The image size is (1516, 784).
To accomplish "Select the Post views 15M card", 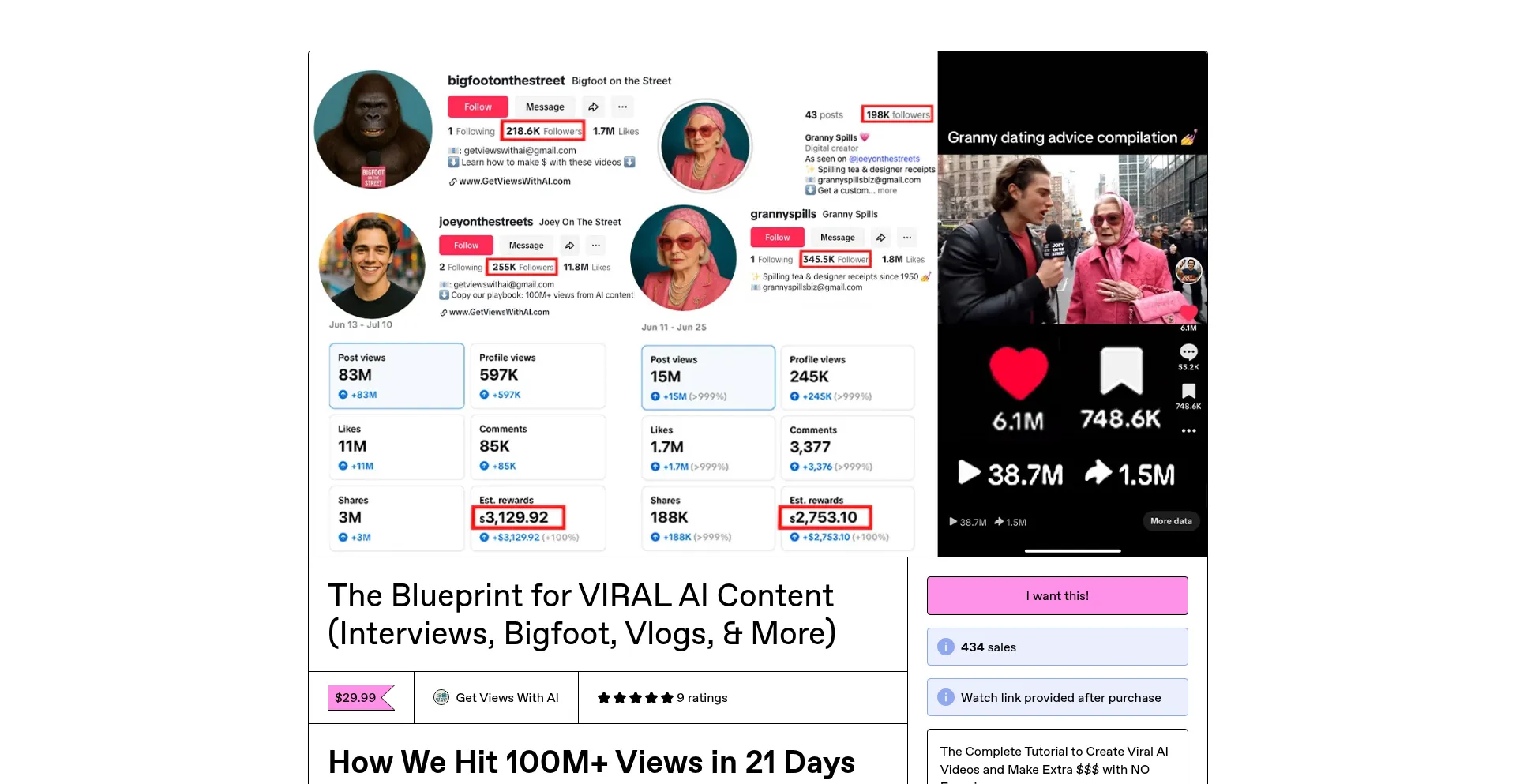I will tap(708, 377).
